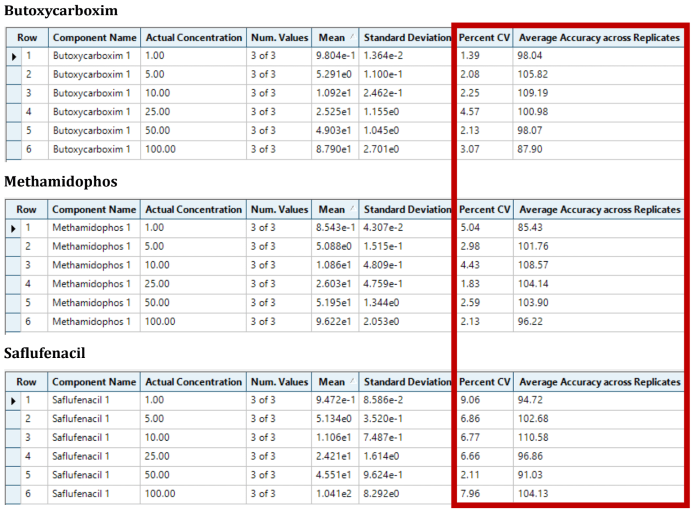Select the 5.04 Percent CV cell
This screenshot has height=513, width=694.
click(x=484, y=229)
